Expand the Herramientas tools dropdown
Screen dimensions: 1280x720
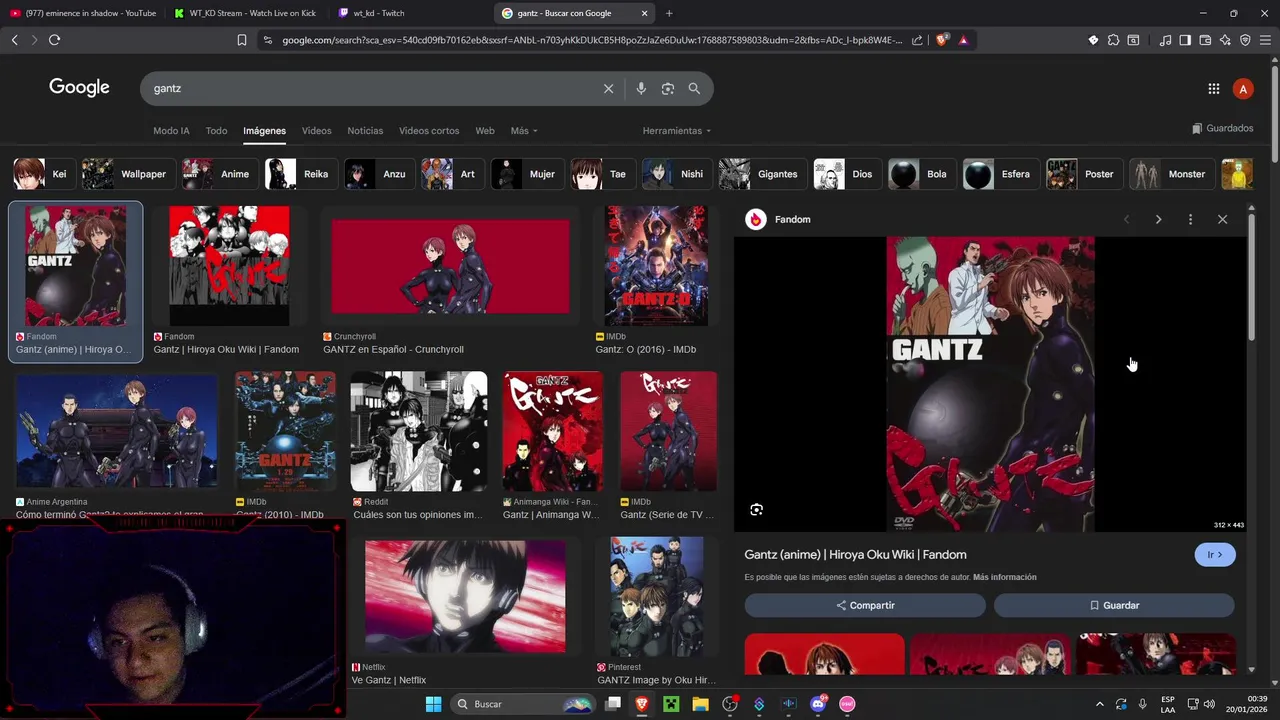(677, 131)
